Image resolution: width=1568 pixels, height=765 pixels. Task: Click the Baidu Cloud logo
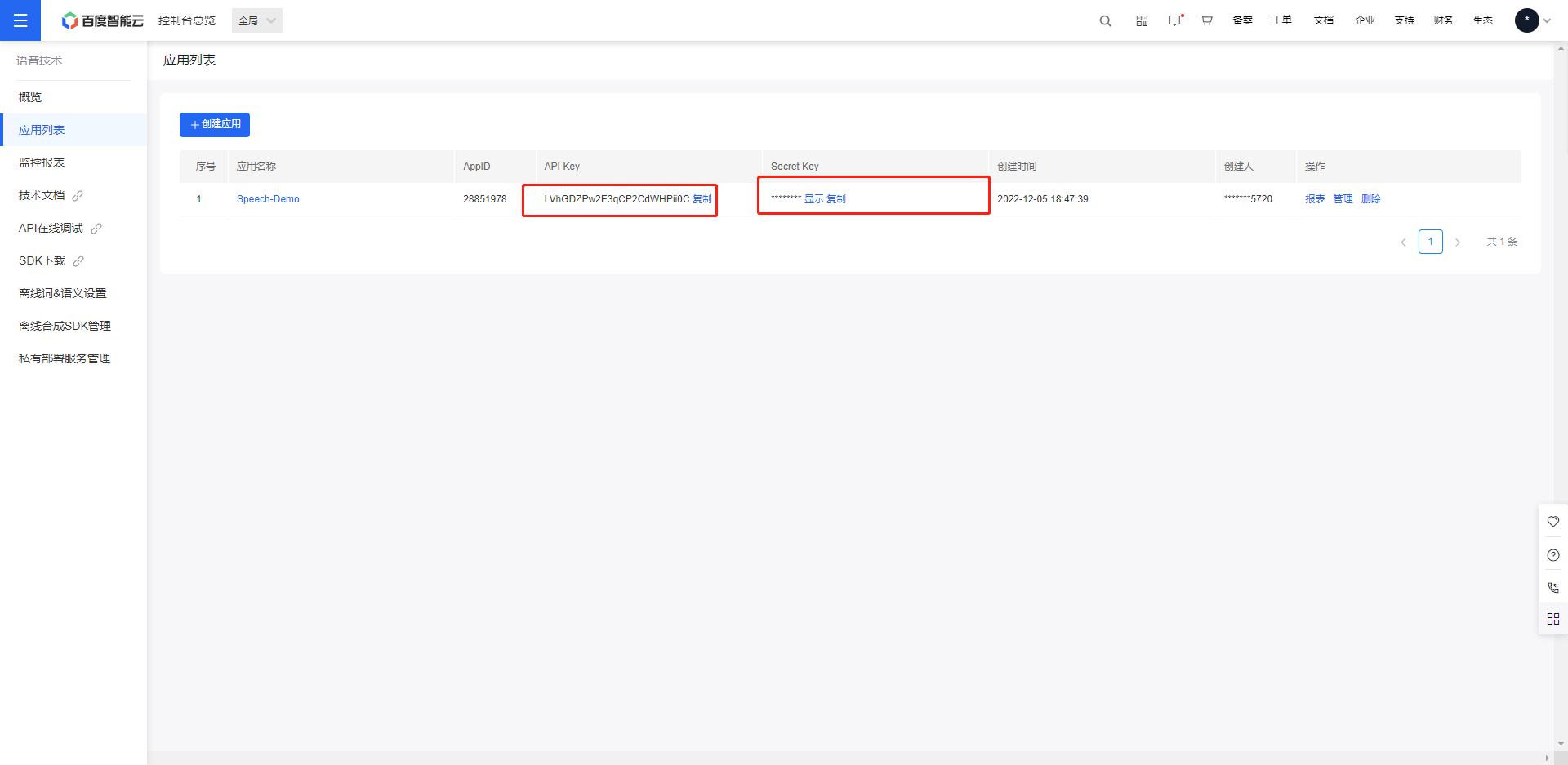pos(102,20)
